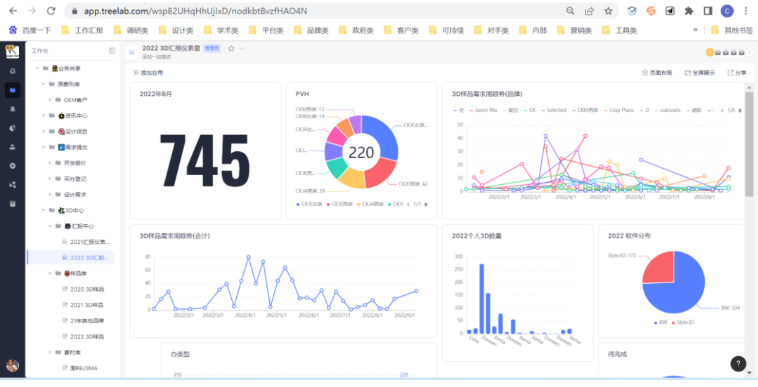Click the search icon in the dark sidebar
Screen dimensions: 758x387
coord(13,71)
